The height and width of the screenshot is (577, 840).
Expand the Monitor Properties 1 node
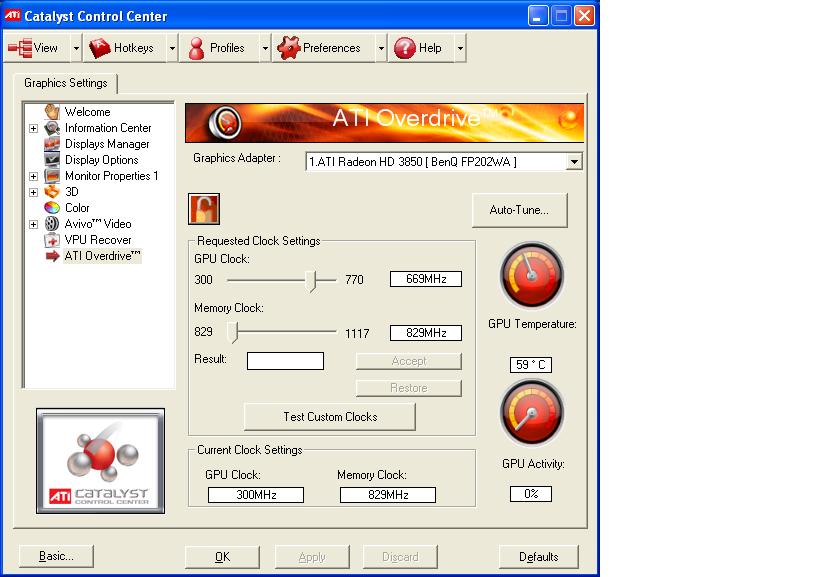[33, 176]
